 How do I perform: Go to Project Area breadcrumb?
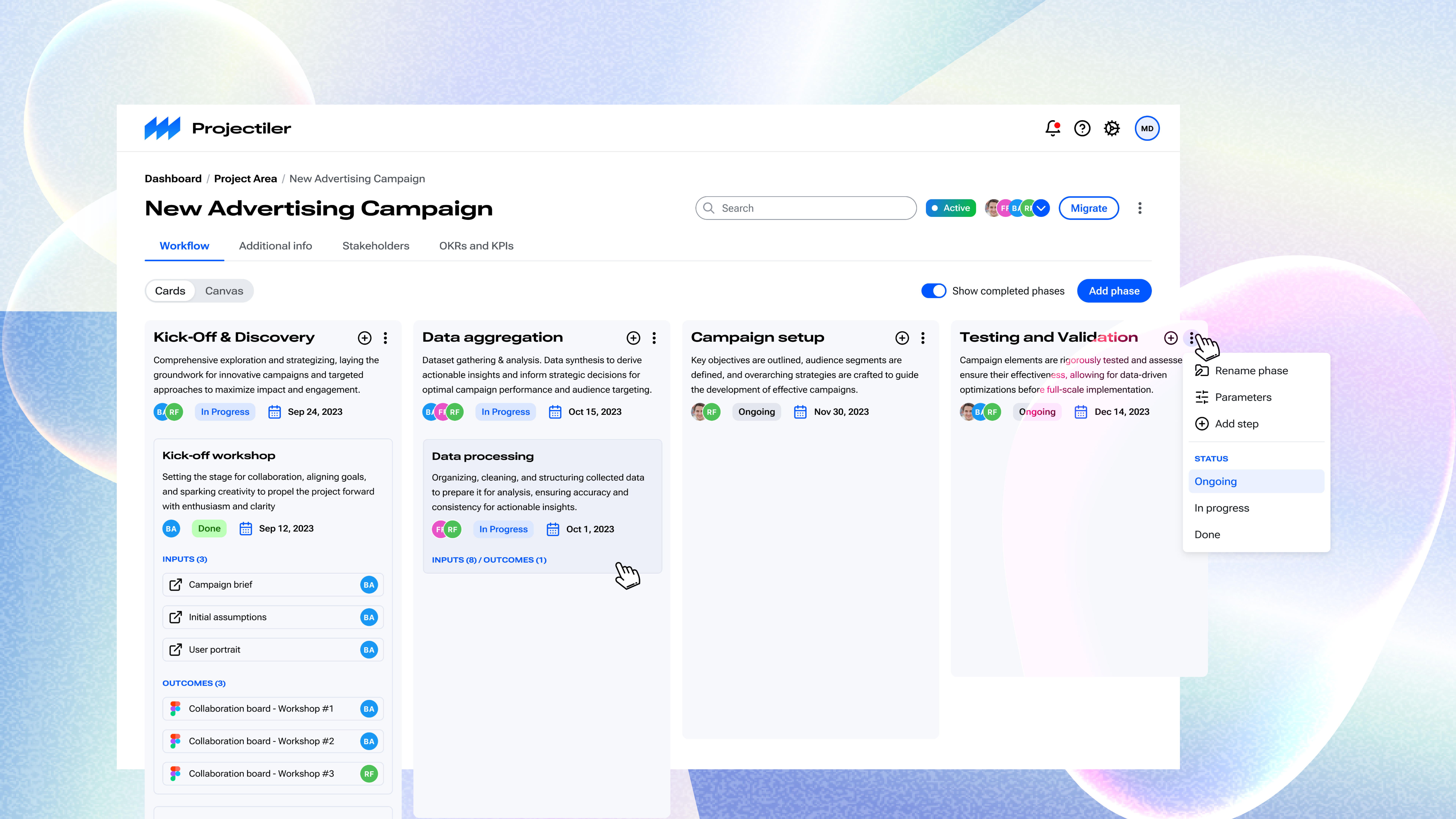pyautogui.click(x=245, y=179)
